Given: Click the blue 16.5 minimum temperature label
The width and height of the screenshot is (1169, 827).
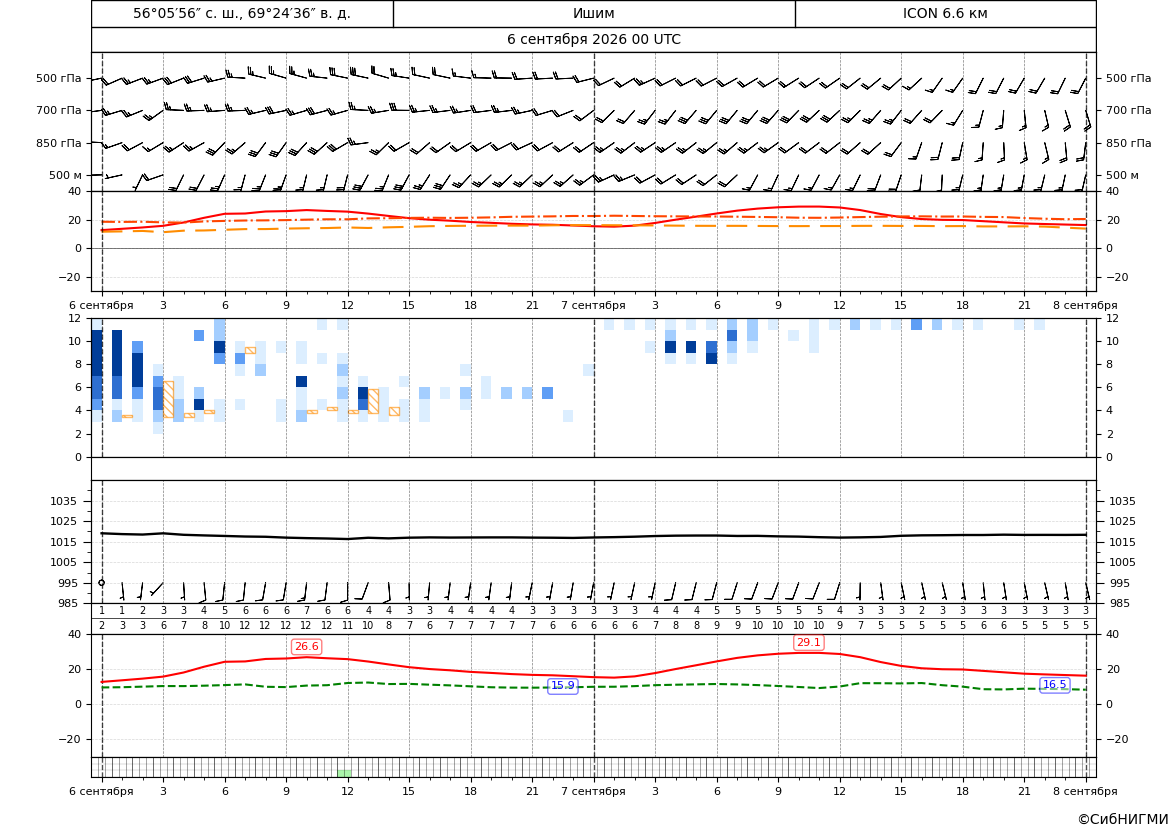Looking at the screenshot, I should click(x=1055, y=685).
